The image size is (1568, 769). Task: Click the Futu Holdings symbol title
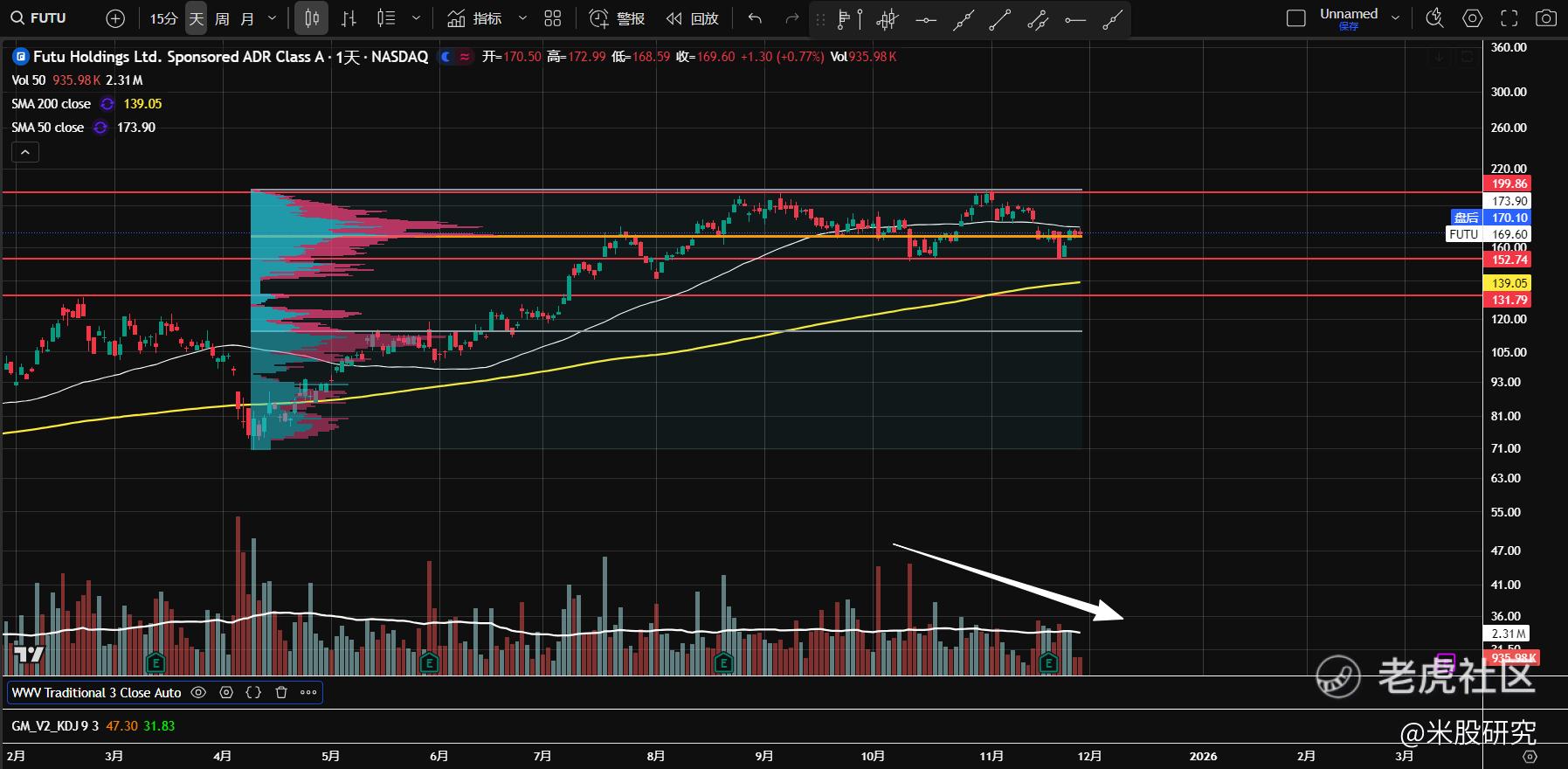[x=231, y=57]
